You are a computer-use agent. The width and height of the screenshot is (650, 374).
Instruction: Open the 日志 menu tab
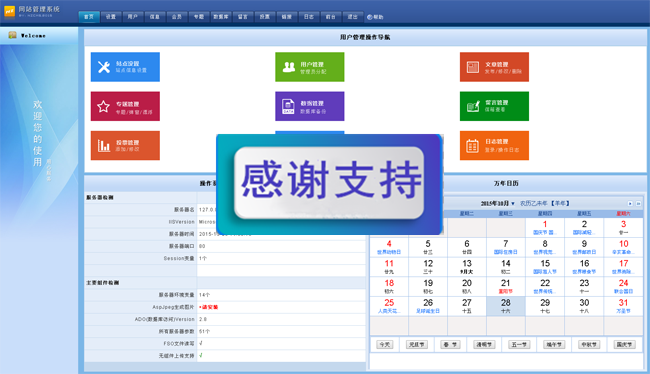click(308, 17)
